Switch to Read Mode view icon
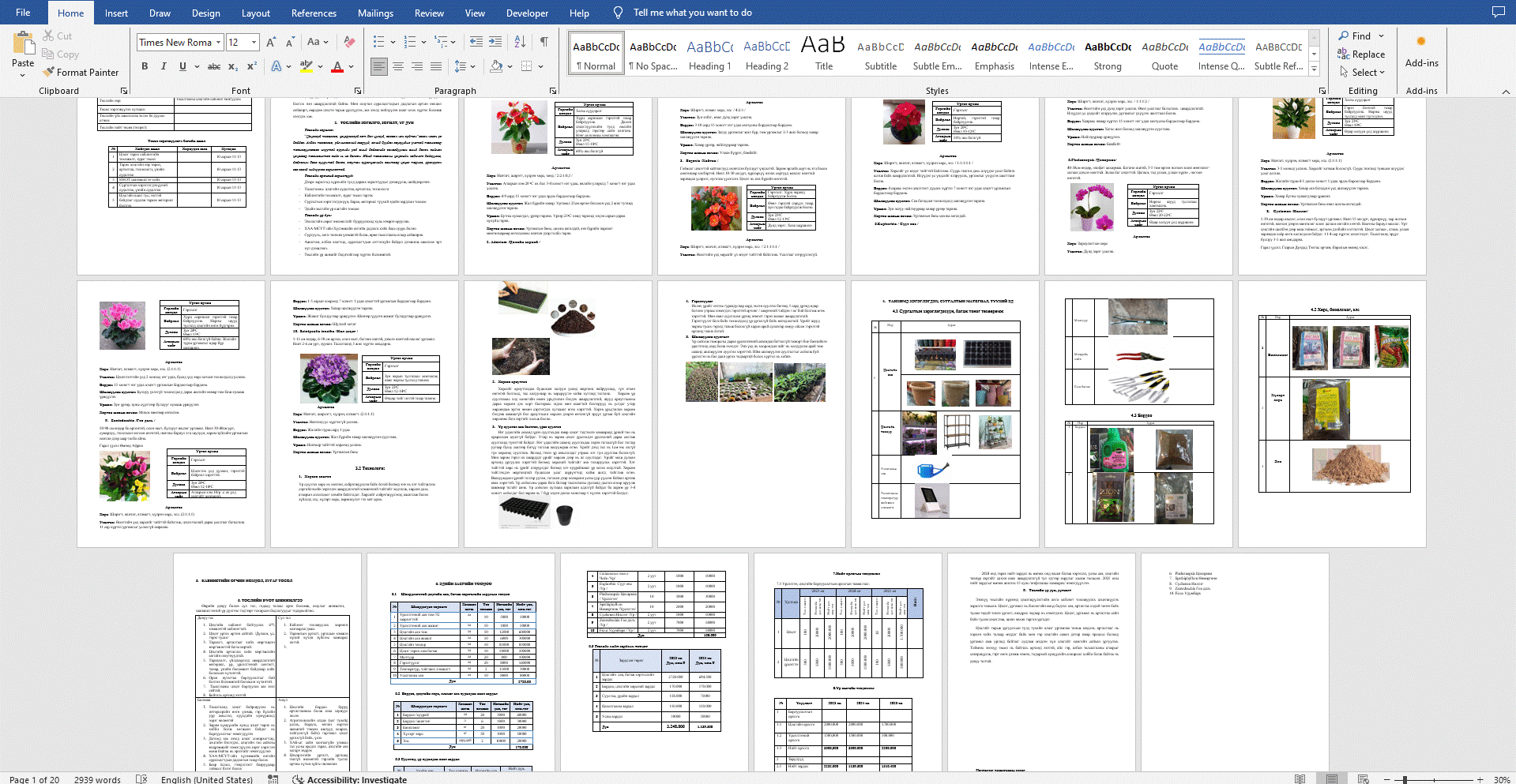This screenshot has height=784, width=1516. tap(1300, 779)
